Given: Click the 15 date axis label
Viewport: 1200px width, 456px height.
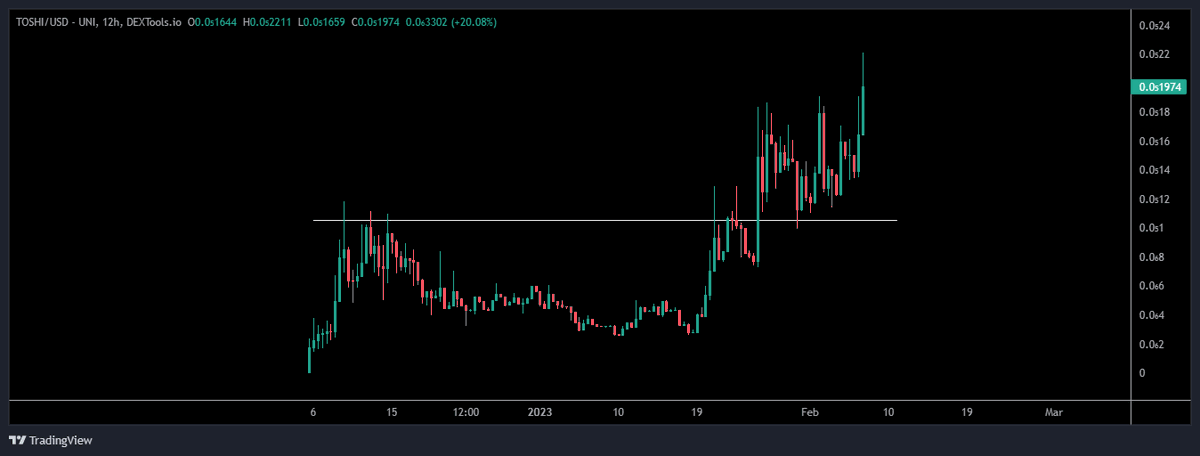Looking at the screenshot, I should 391,412.
